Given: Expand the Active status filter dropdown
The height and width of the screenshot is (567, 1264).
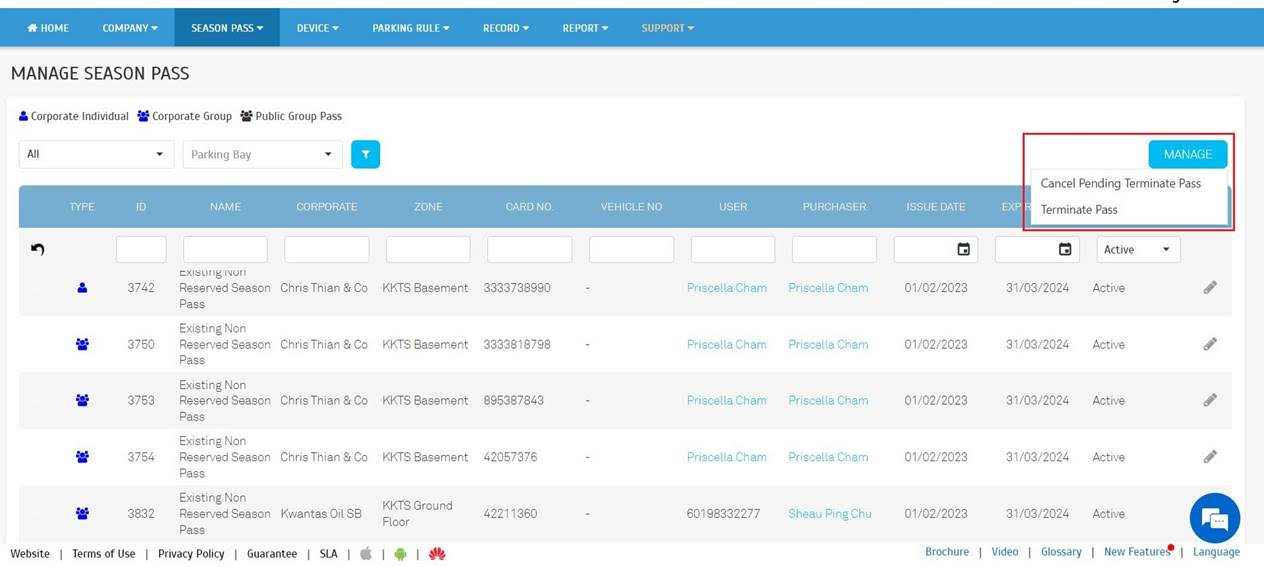Looking at the screenshot, I should tap(1138, 249).
